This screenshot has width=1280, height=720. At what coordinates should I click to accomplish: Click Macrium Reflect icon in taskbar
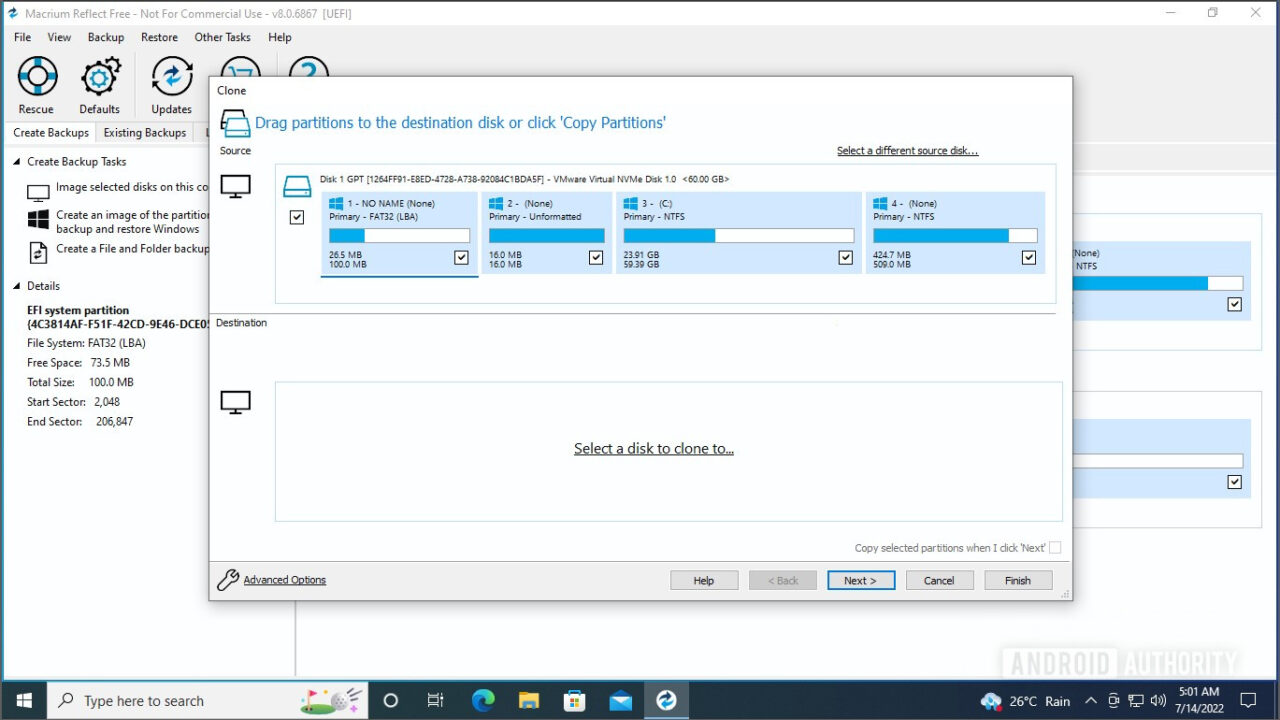click(666, 700)
